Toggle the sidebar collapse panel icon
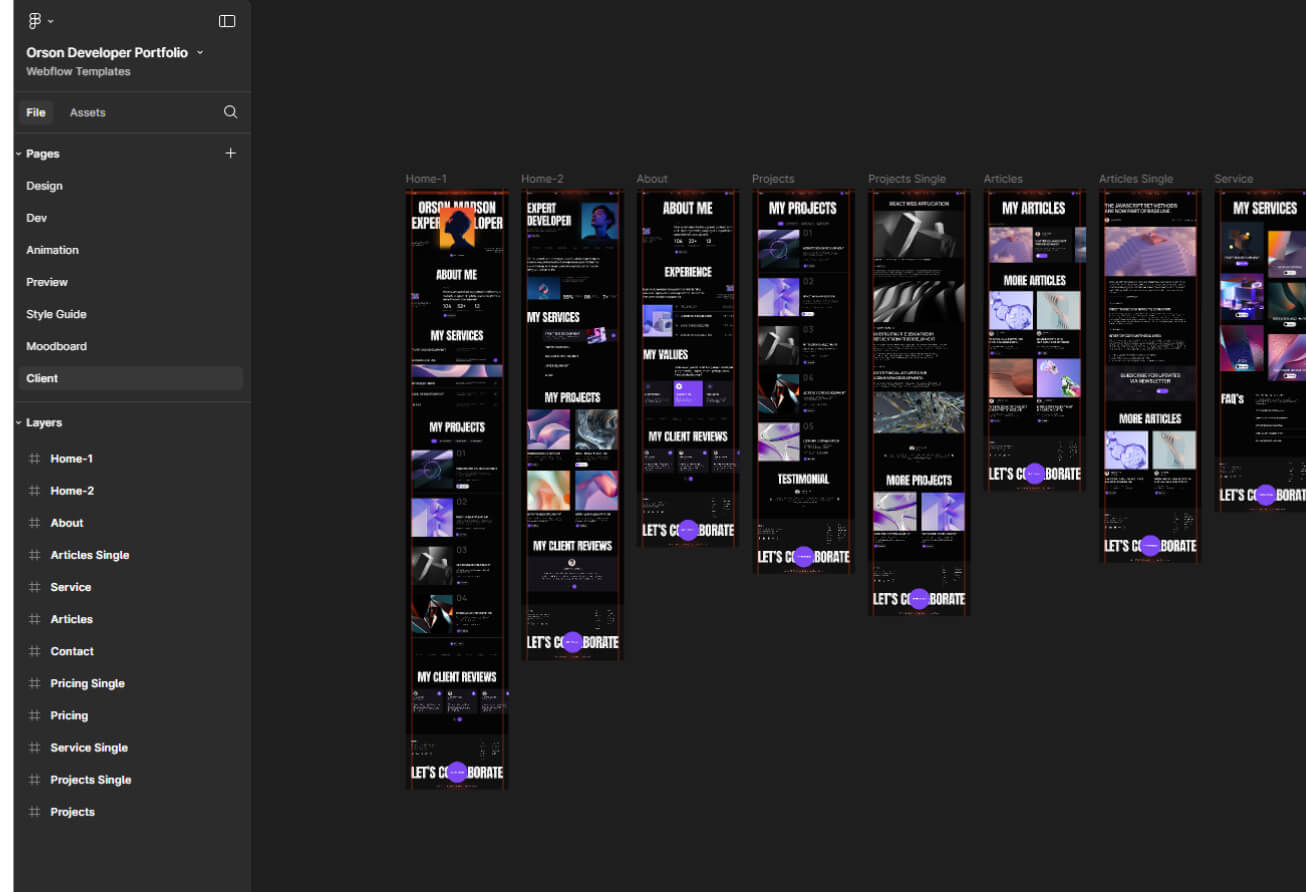The width and height of the screenshot is (1306, 892). 227,21
